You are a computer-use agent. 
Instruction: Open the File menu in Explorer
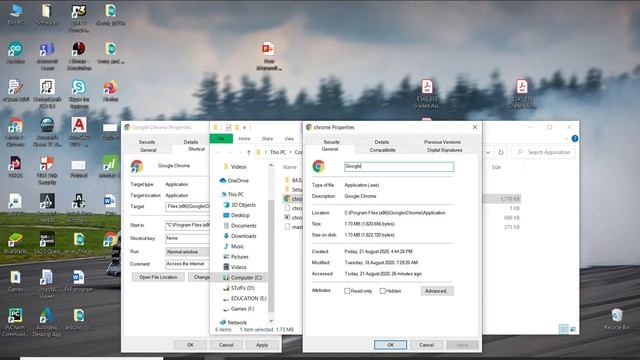221,139
